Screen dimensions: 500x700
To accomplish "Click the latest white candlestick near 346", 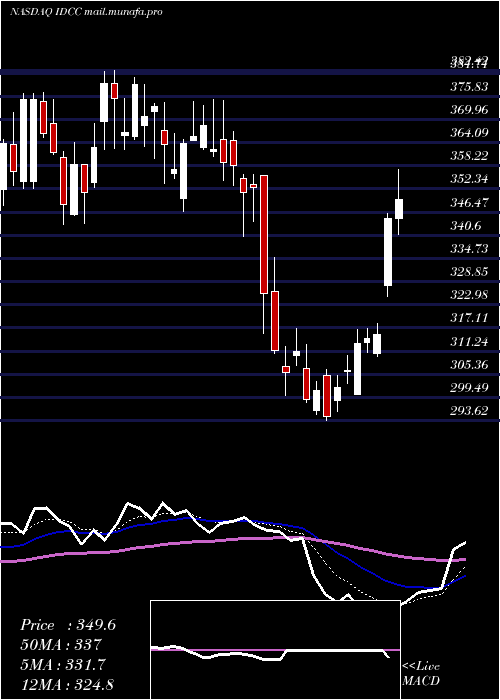I will [x=399, y=209].
